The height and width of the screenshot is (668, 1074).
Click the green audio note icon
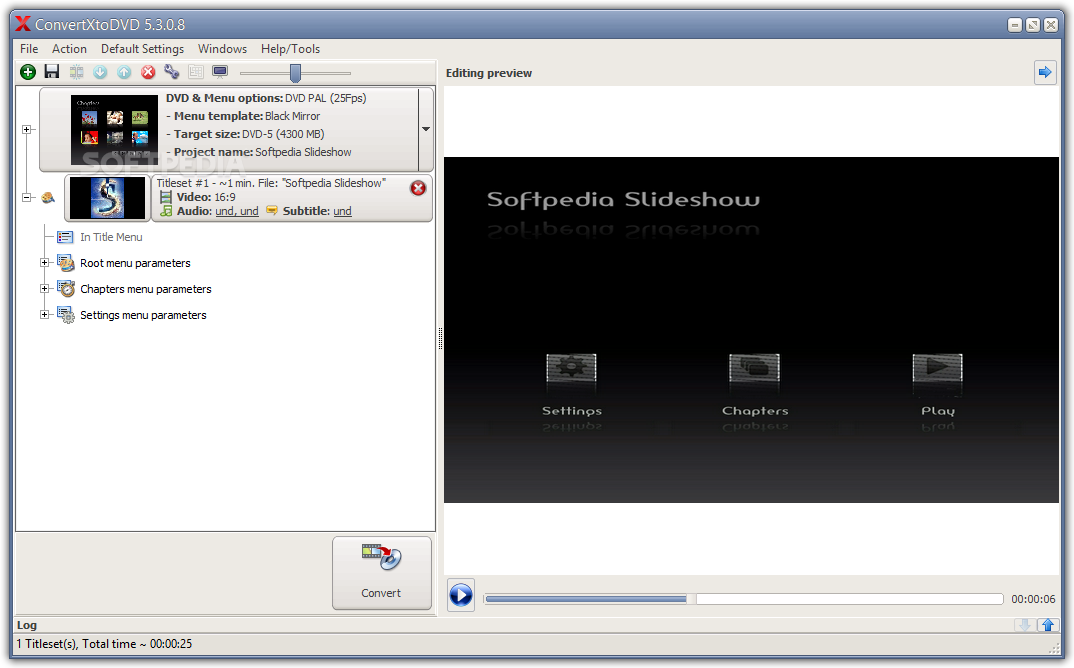click(x=166, y=211)
